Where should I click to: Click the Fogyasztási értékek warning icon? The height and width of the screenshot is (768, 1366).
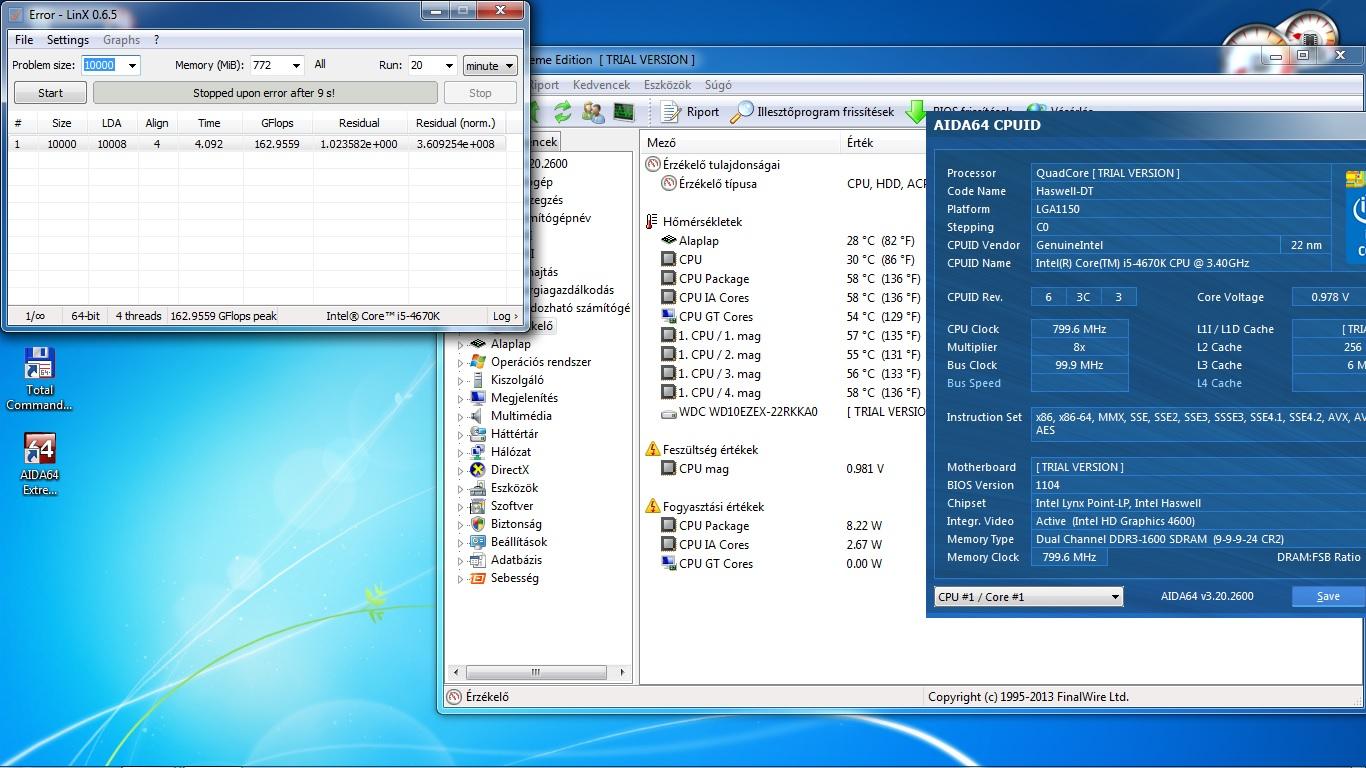click(x=652, y=507)
